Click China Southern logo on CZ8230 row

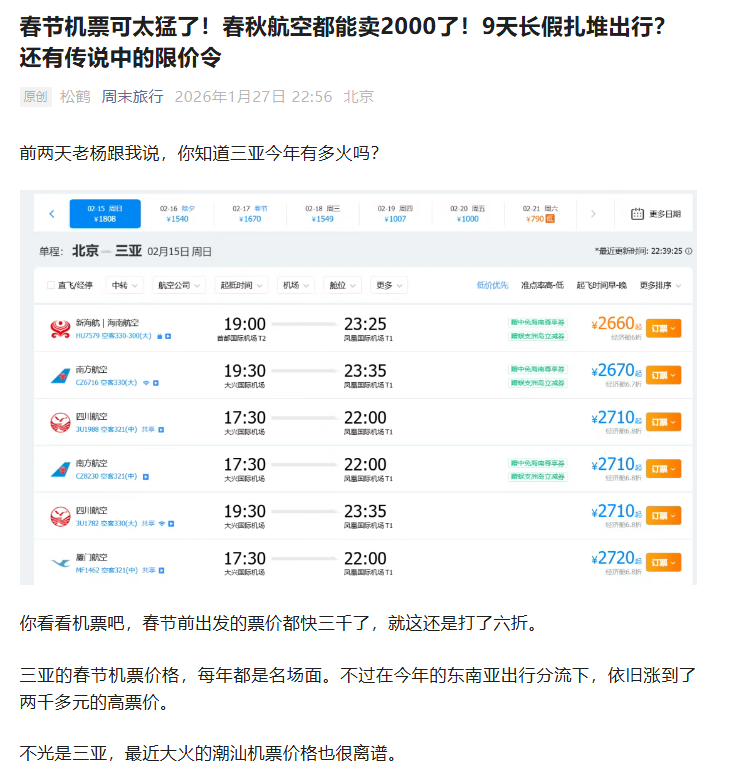[x=60, y=470]
